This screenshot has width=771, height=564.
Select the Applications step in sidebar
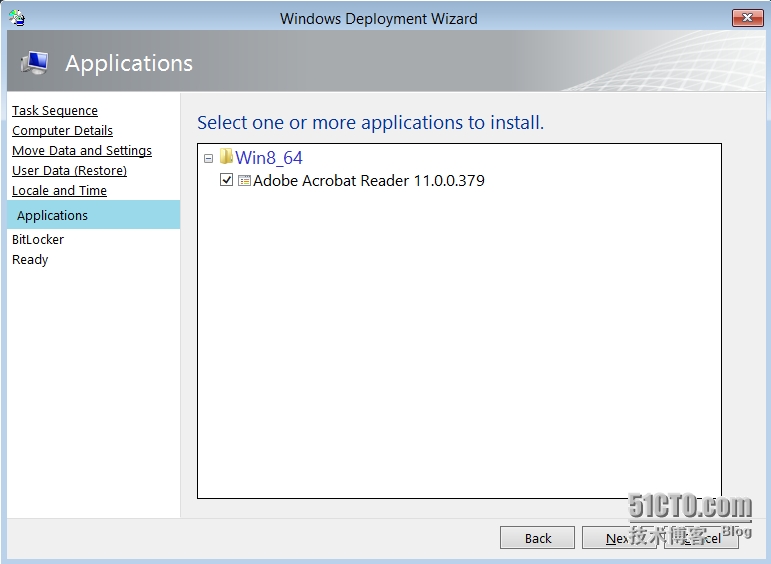point(93,215)
